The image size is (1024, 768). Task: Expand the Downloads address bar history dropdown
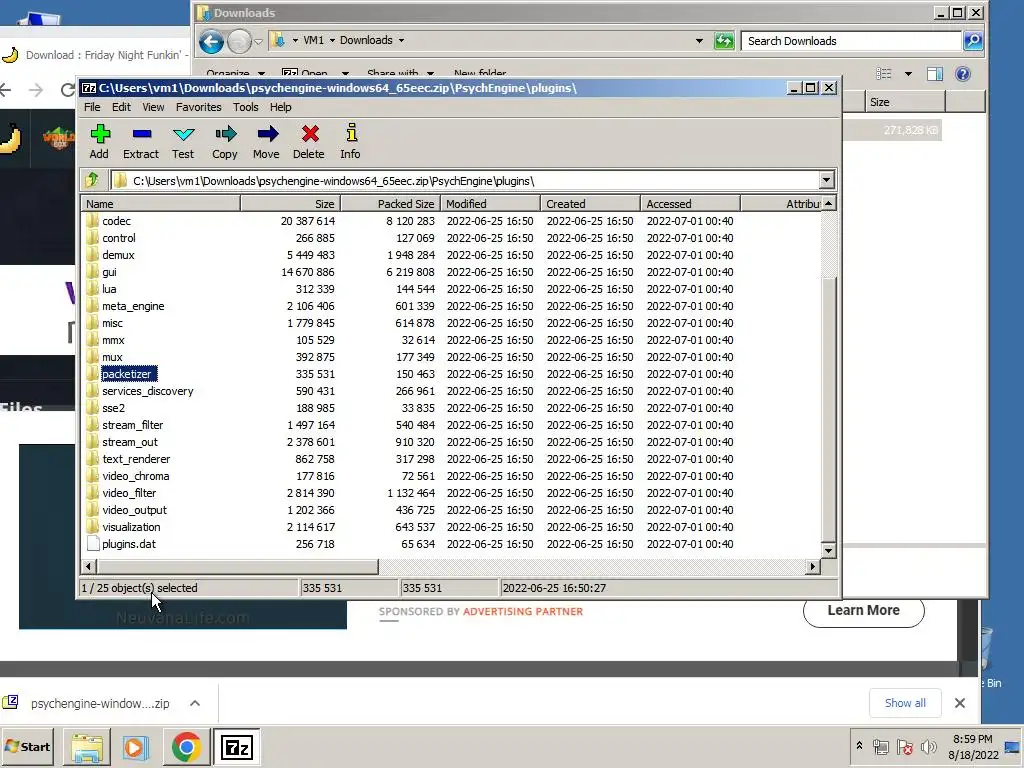click(699, 40)
